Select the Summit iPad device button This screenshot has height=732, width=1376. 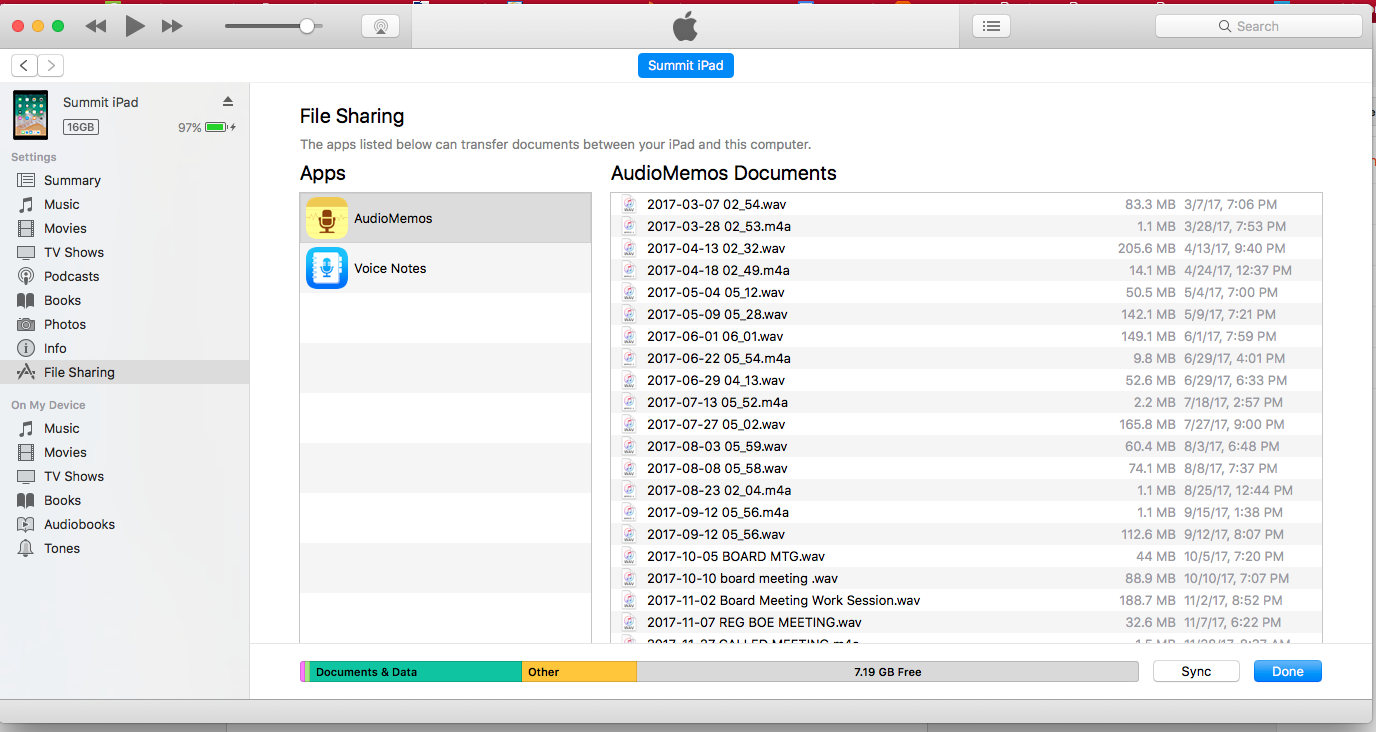pyautogui.click(x=686, y=66)
